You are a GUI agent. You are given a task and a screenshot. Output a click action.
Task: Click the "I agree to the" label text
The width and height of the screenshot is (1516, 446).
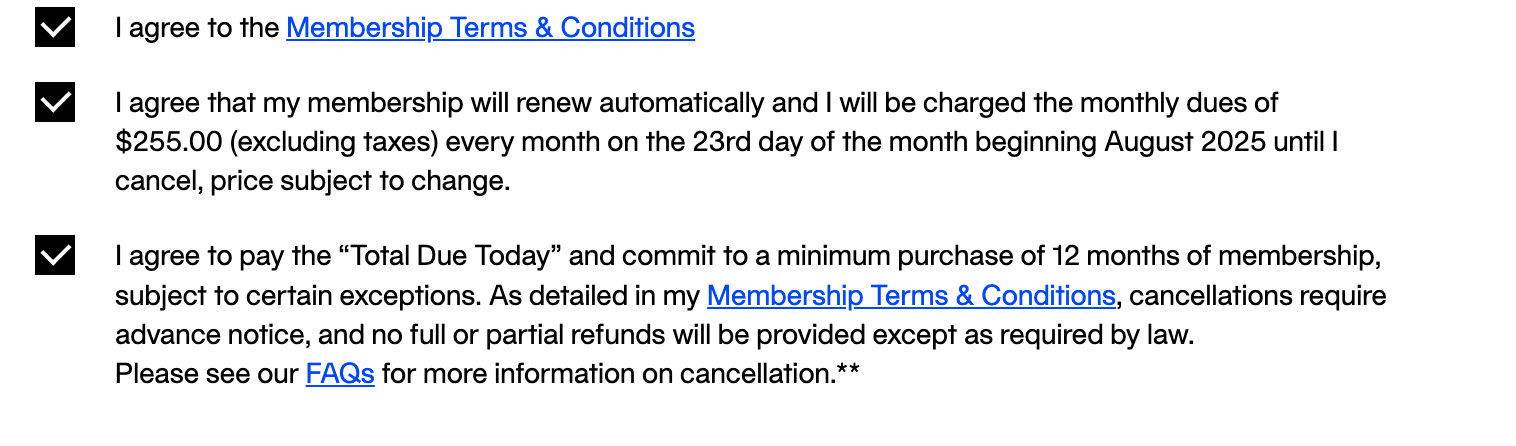click(197, 27)
